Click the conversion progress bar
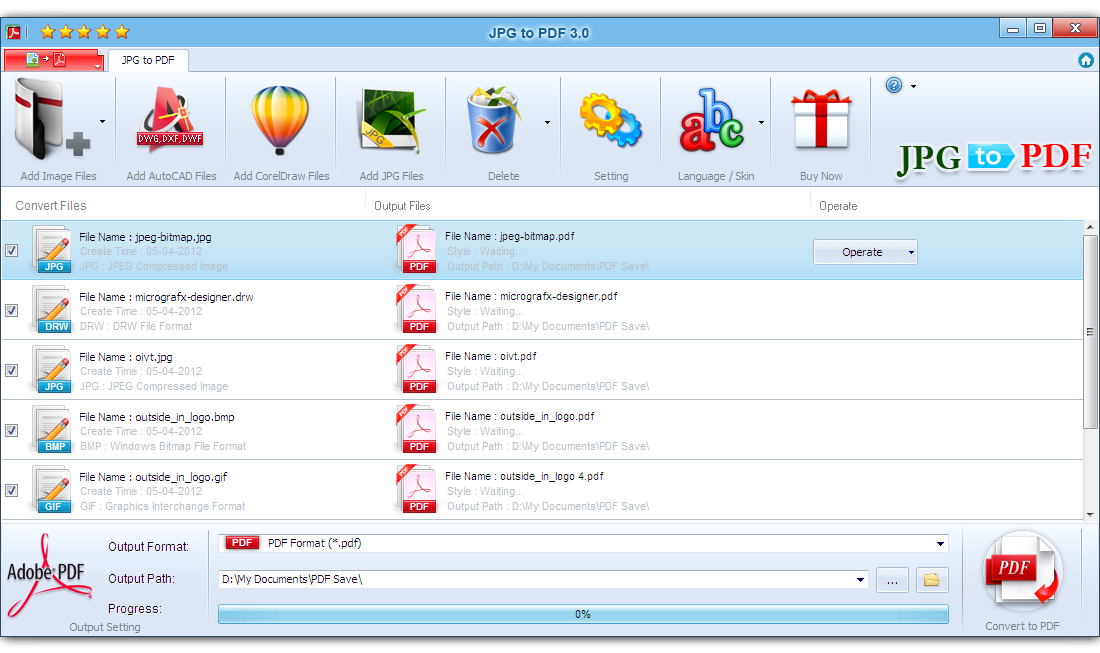 pyautogui.click(x=583, y=614)
